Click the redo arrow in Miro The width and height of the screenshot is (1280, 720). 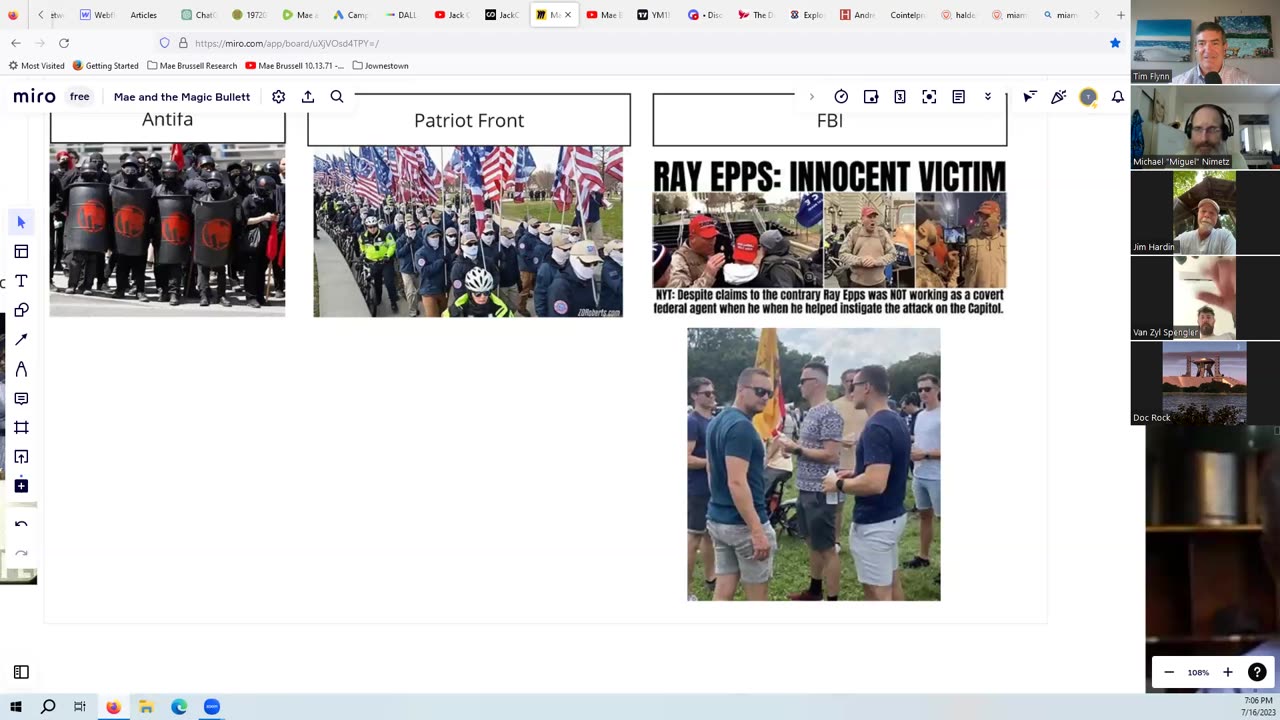(21, 553)
